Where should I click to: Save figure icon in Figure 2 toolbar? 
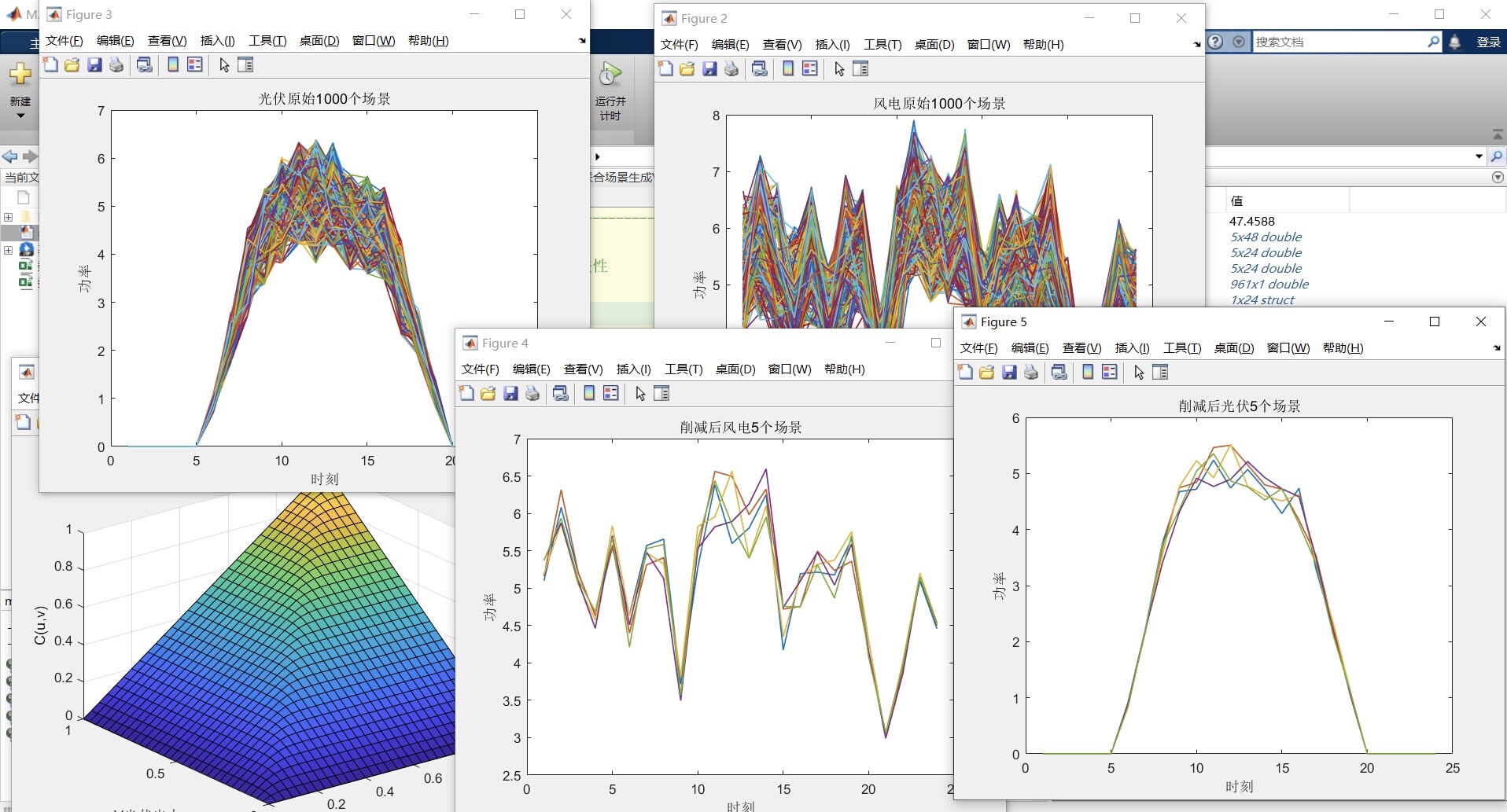click(709, 69)
